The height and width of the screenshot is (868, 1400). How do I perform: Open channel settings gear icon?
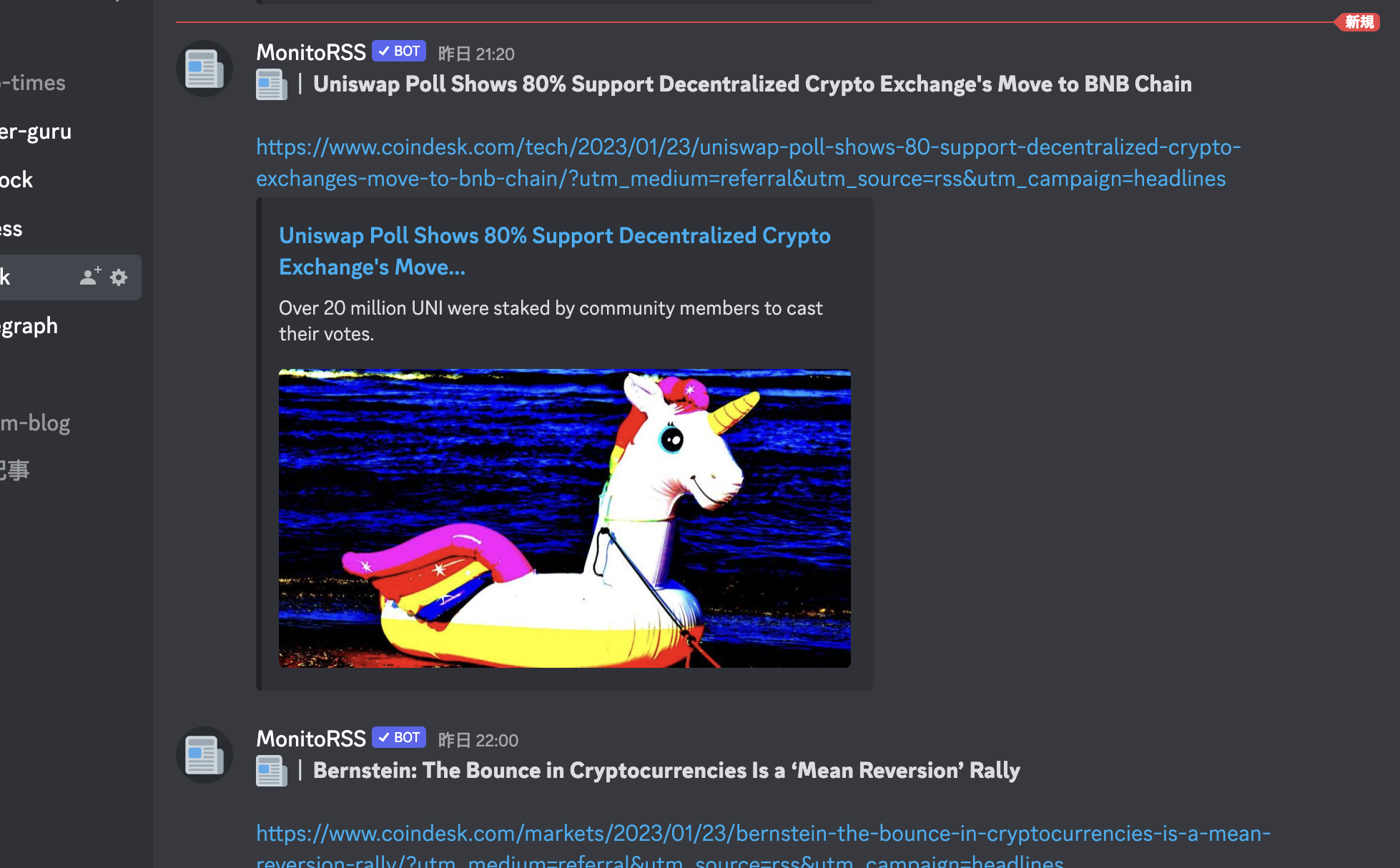pos(119,277)
